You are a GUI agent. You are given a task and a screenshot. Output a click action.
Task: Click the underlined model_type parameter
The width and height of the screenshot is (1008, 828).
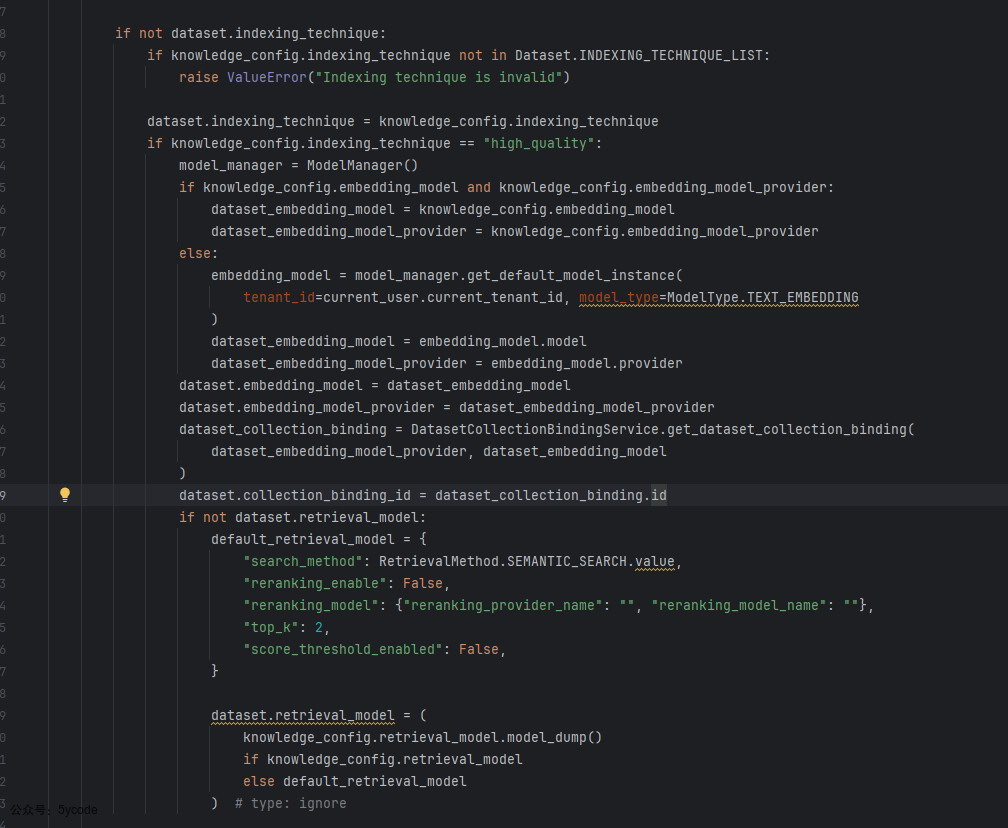click(618, 297)
